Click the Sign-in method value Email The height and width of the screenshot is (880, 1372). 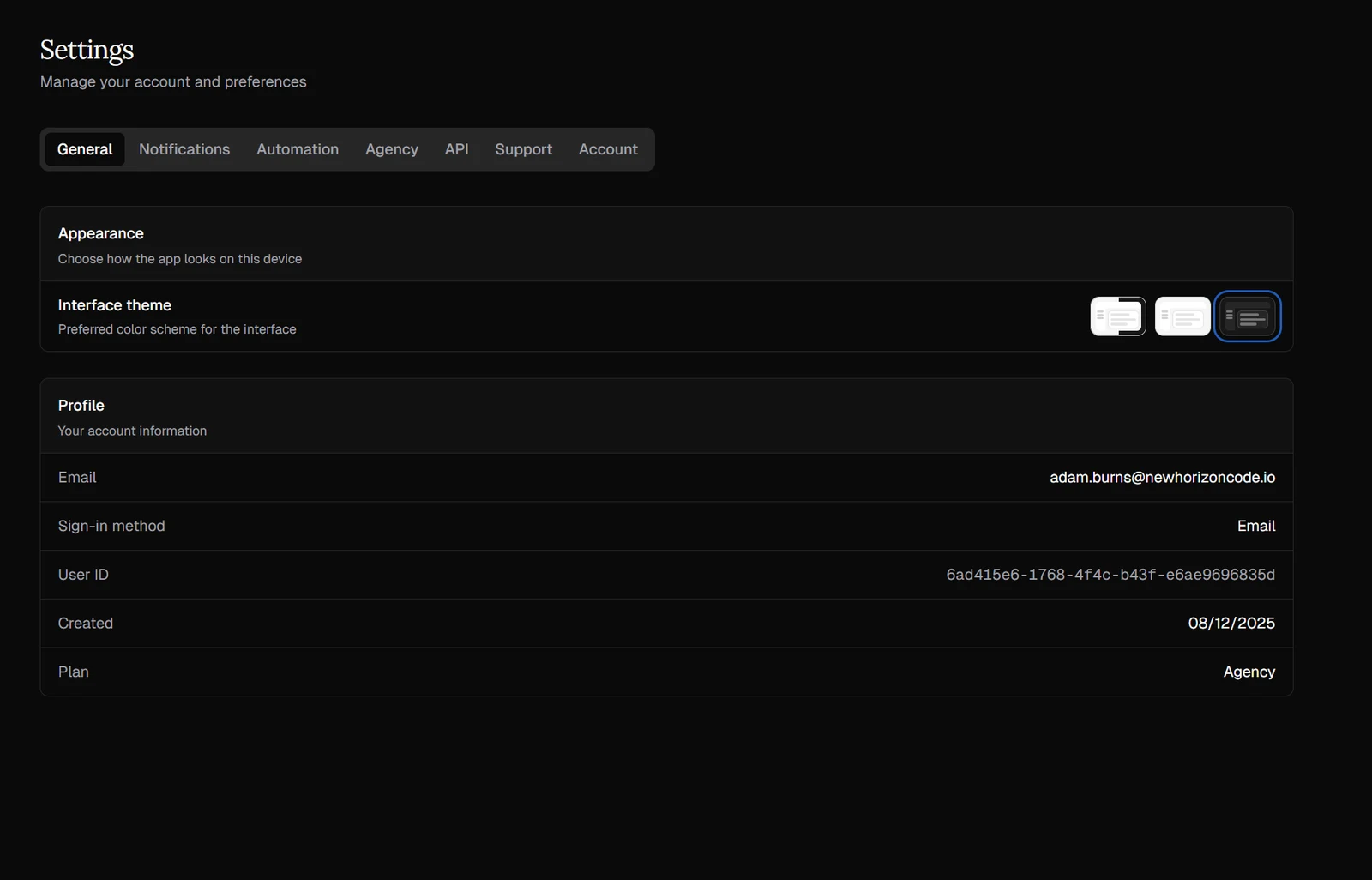(x=1256, y=526)
